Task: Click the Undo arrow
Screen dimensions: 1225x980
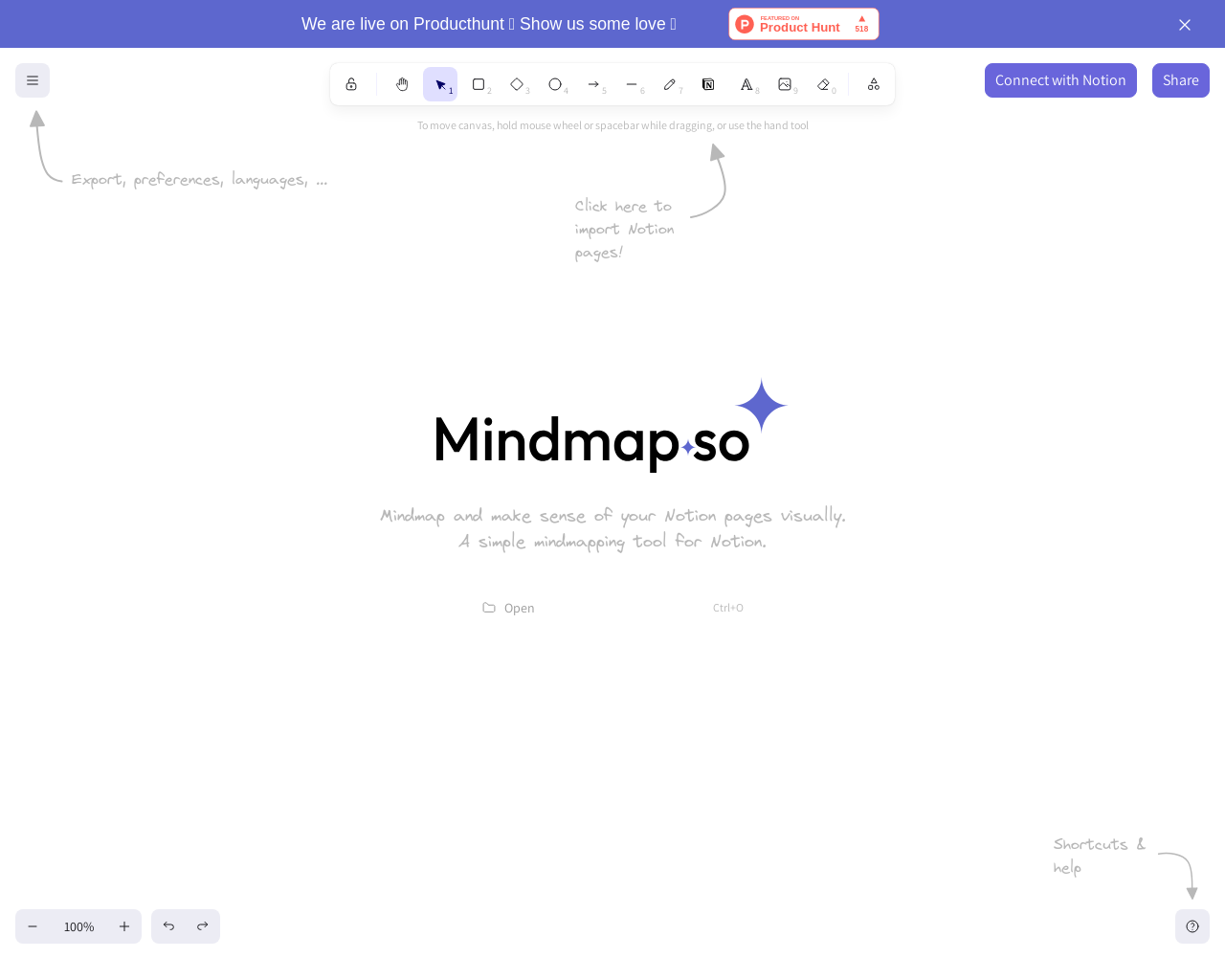Action: (168, 926)
